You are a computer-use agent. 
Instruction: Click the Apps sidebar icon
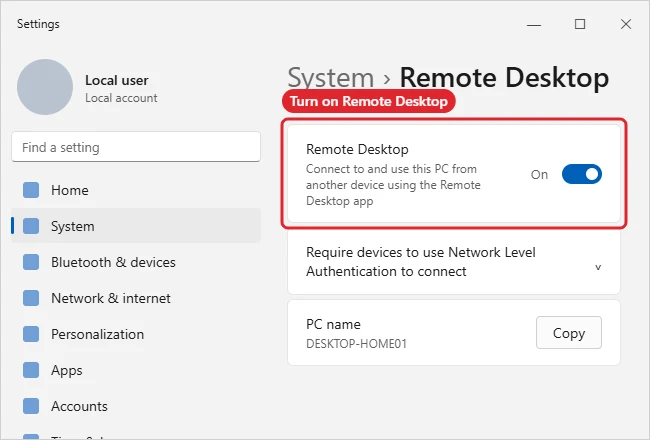pyautogui.click(x=31, y=370)
